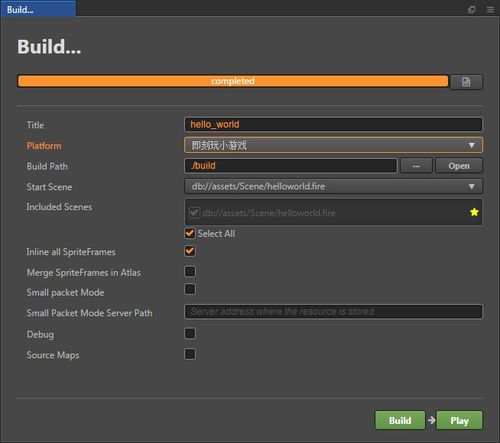Click the arrow between Build and Play

click(x=431, y=420)
